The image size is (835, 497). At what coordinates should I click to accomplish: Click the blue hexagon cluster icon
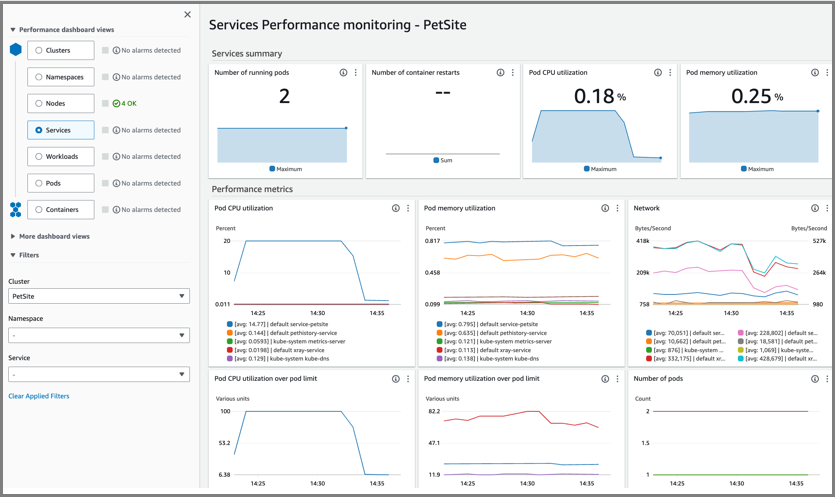click(x=15, y=50)
